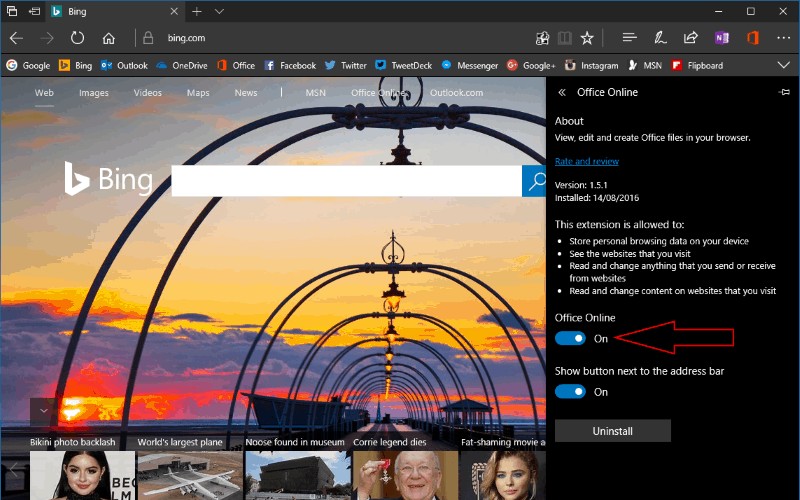The width and height of the screenshot is (800, 500).
Task: Open Messenger favorite in favorites bar
Action: tap(469, 65)
